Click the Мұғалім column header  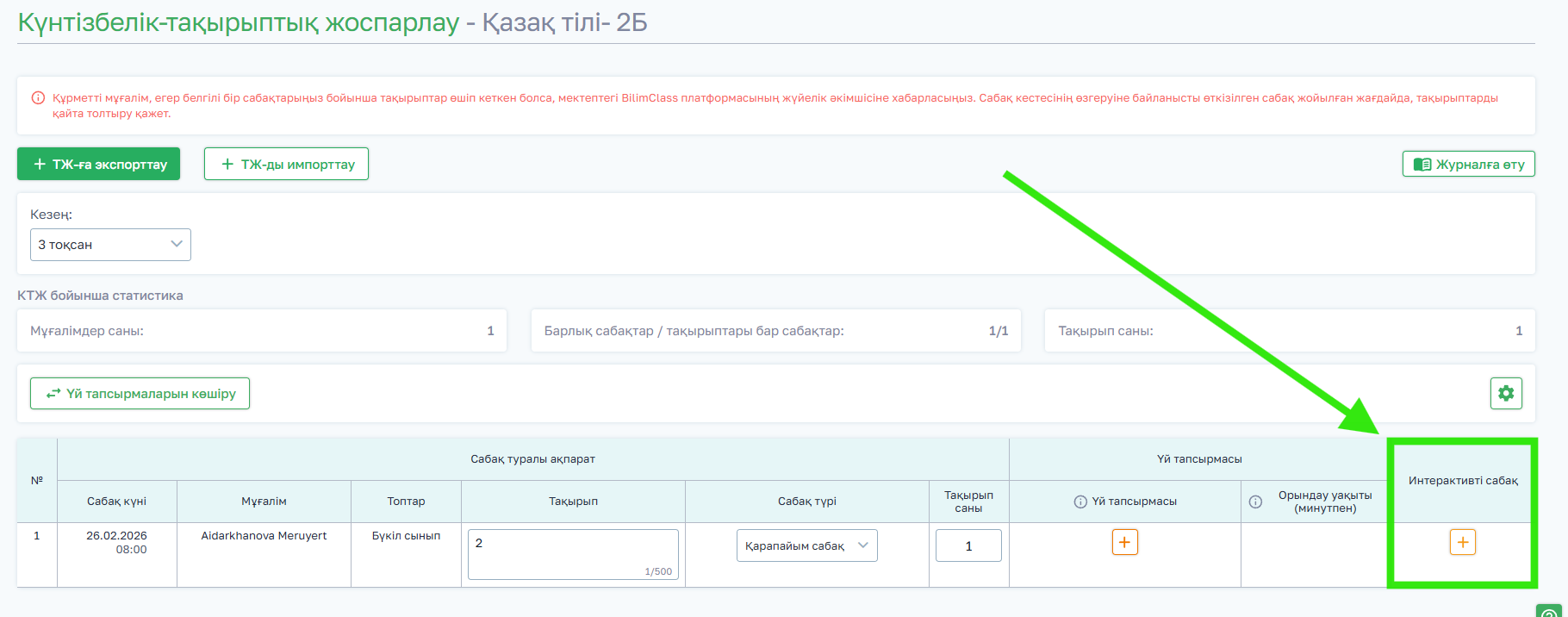click(264, 502)
